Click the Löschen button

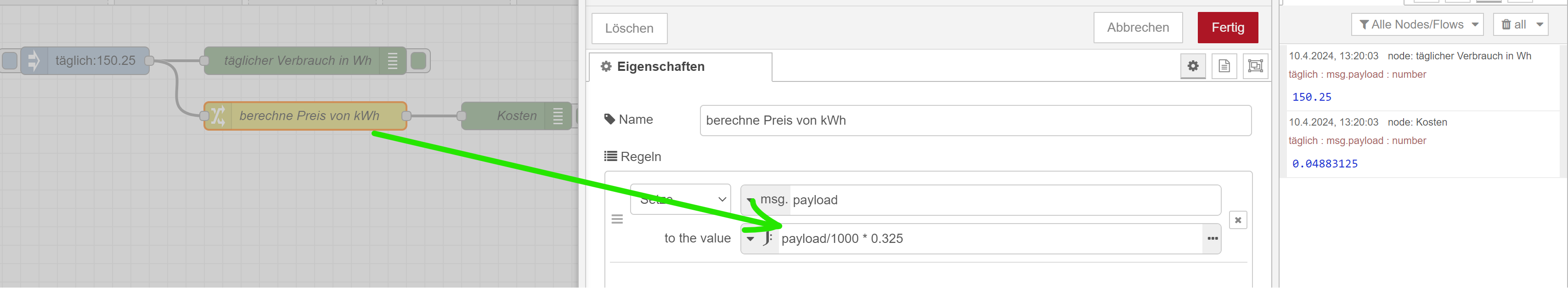coord(629,28)
